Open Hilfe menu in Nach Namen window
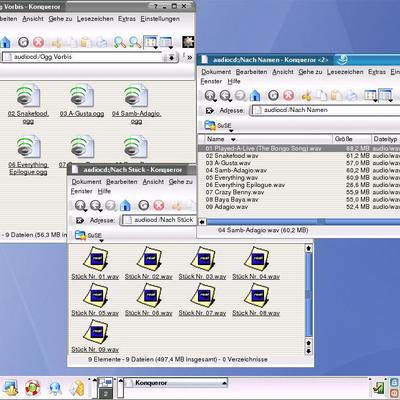The height and width of the screenshot is (400, 400). click(234, 81)
